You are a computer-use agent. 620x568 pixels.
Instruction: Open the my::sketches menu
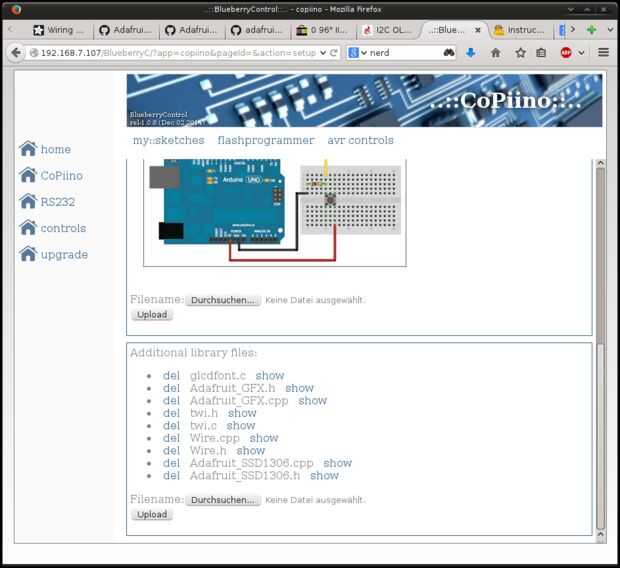tap(168, 140)
